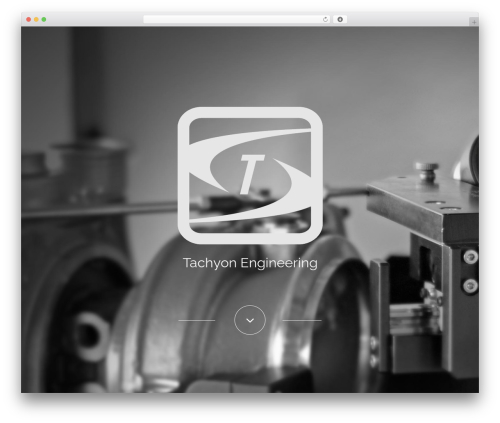Click the scroll-down chevron circle button
The width and height of the screenshot is (500, 423).
(250, 320)
